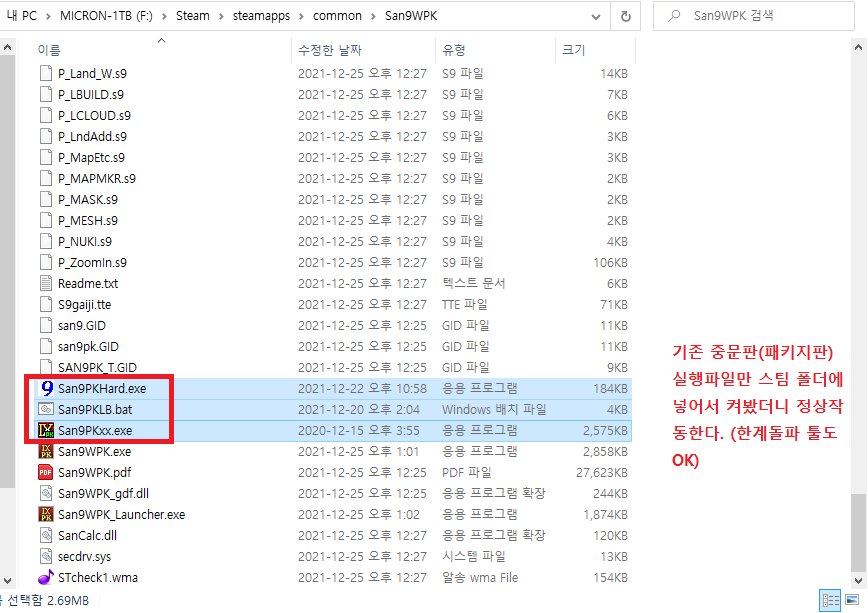Refresh the San9WPK folder view
This screenshot has height=613, width=868.
(626, 16)
